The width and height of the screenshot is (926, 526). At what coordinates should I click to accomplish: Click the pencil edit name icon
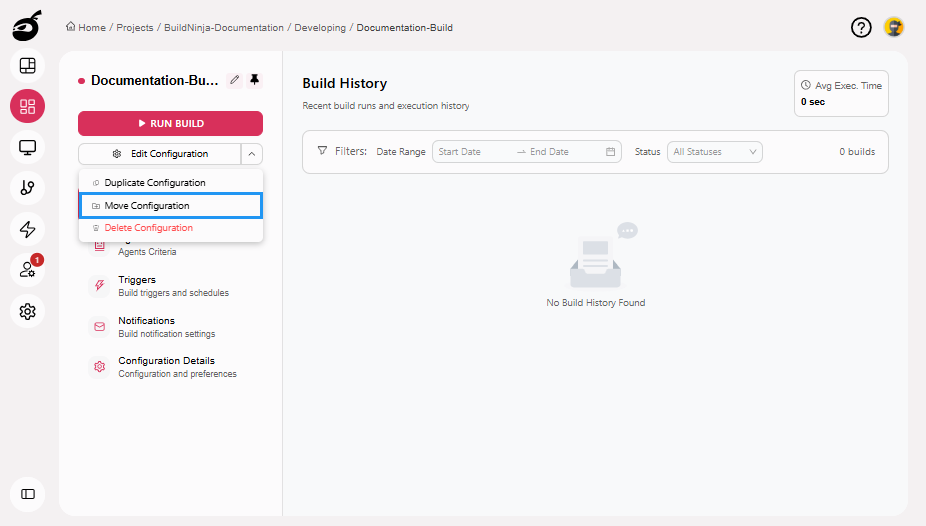[234, 80]
